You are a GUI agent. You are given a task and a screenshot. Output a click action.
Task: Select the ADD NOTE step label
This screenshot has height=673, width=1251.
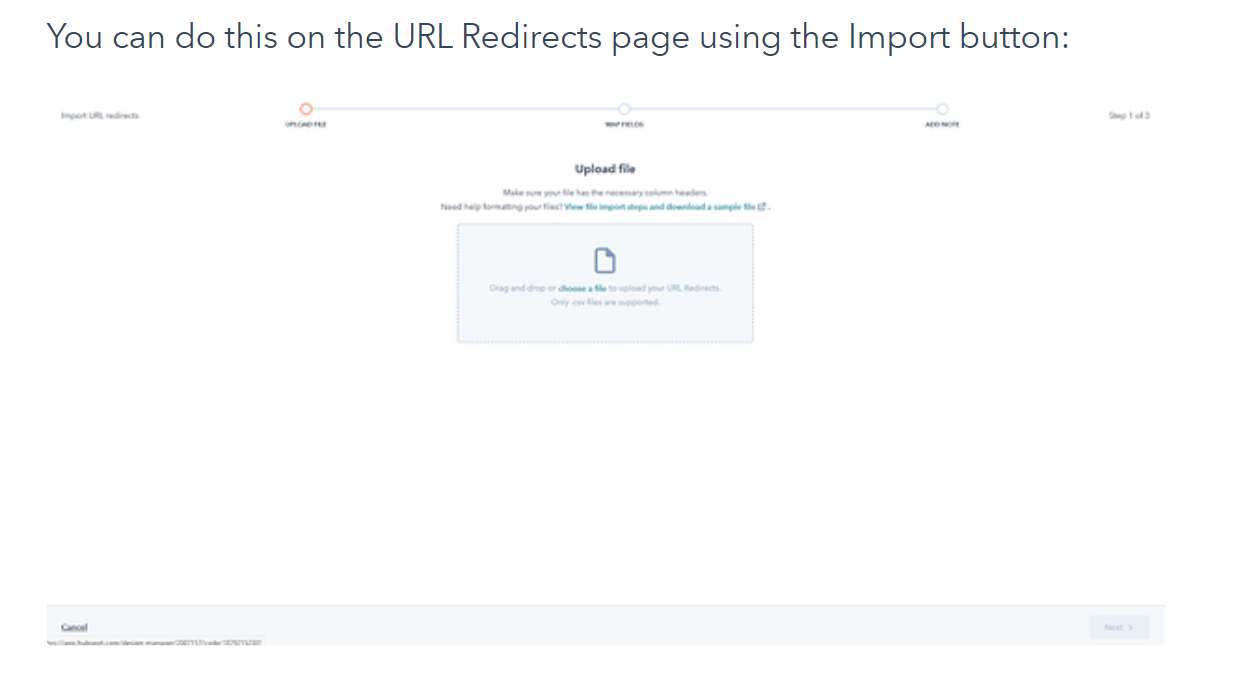point(942,125)
